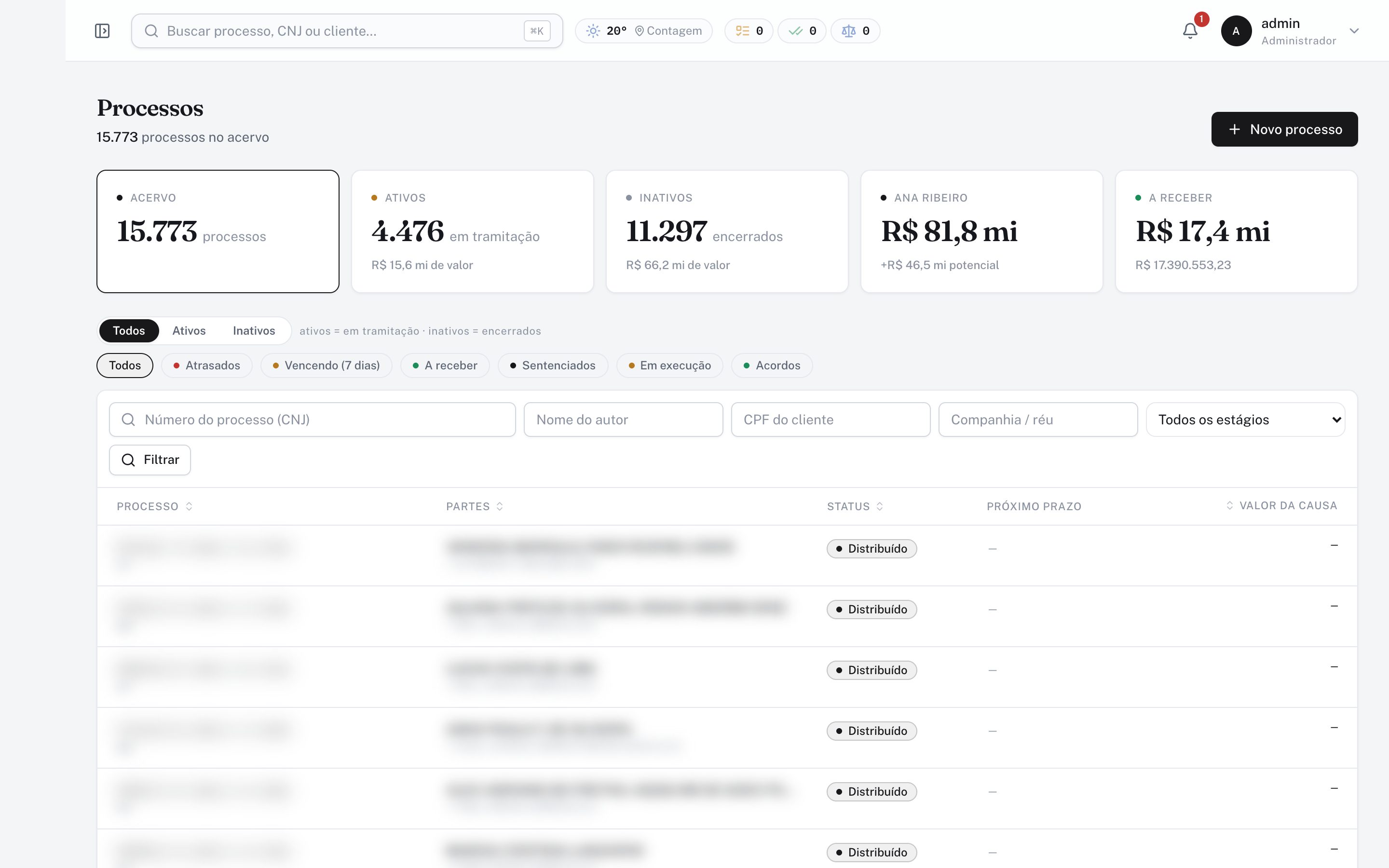
Task: Open the notifications bell
Action: pyautogui.click(x=1190, y=31)
